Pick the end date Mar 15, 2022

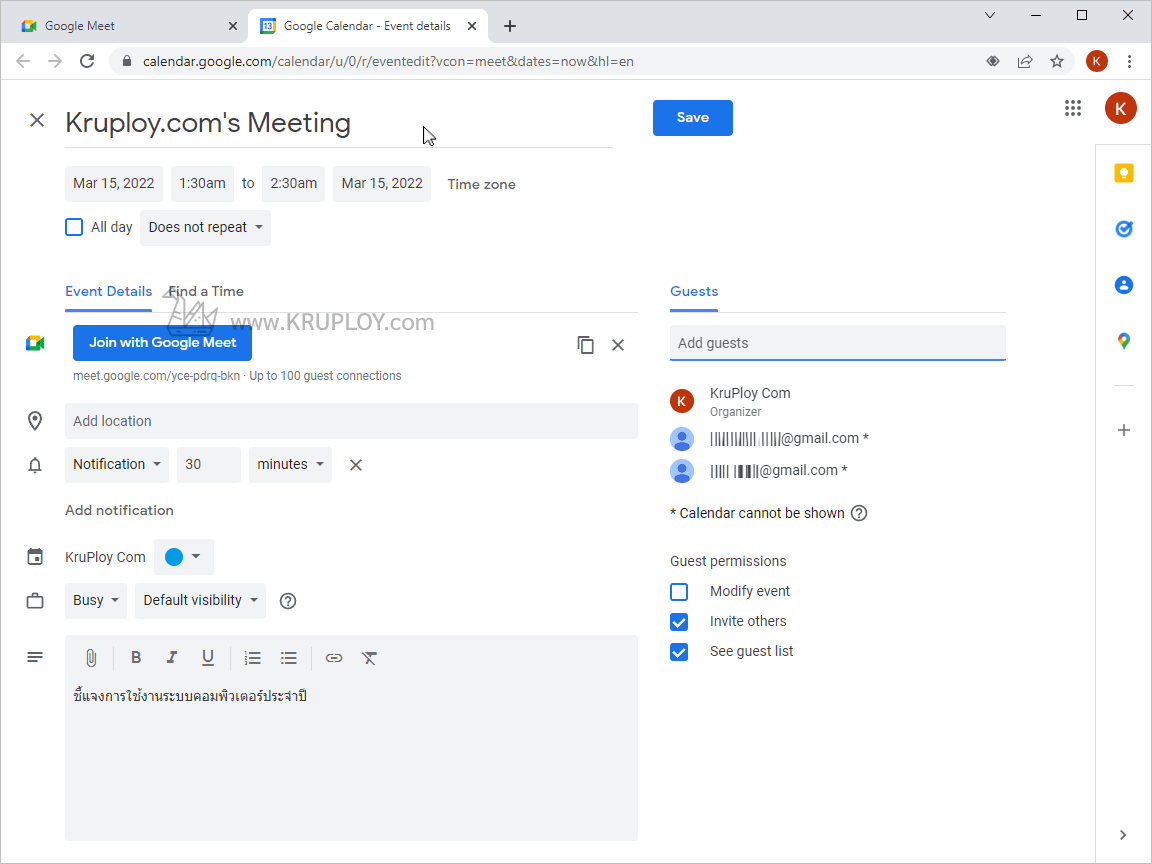382,184
